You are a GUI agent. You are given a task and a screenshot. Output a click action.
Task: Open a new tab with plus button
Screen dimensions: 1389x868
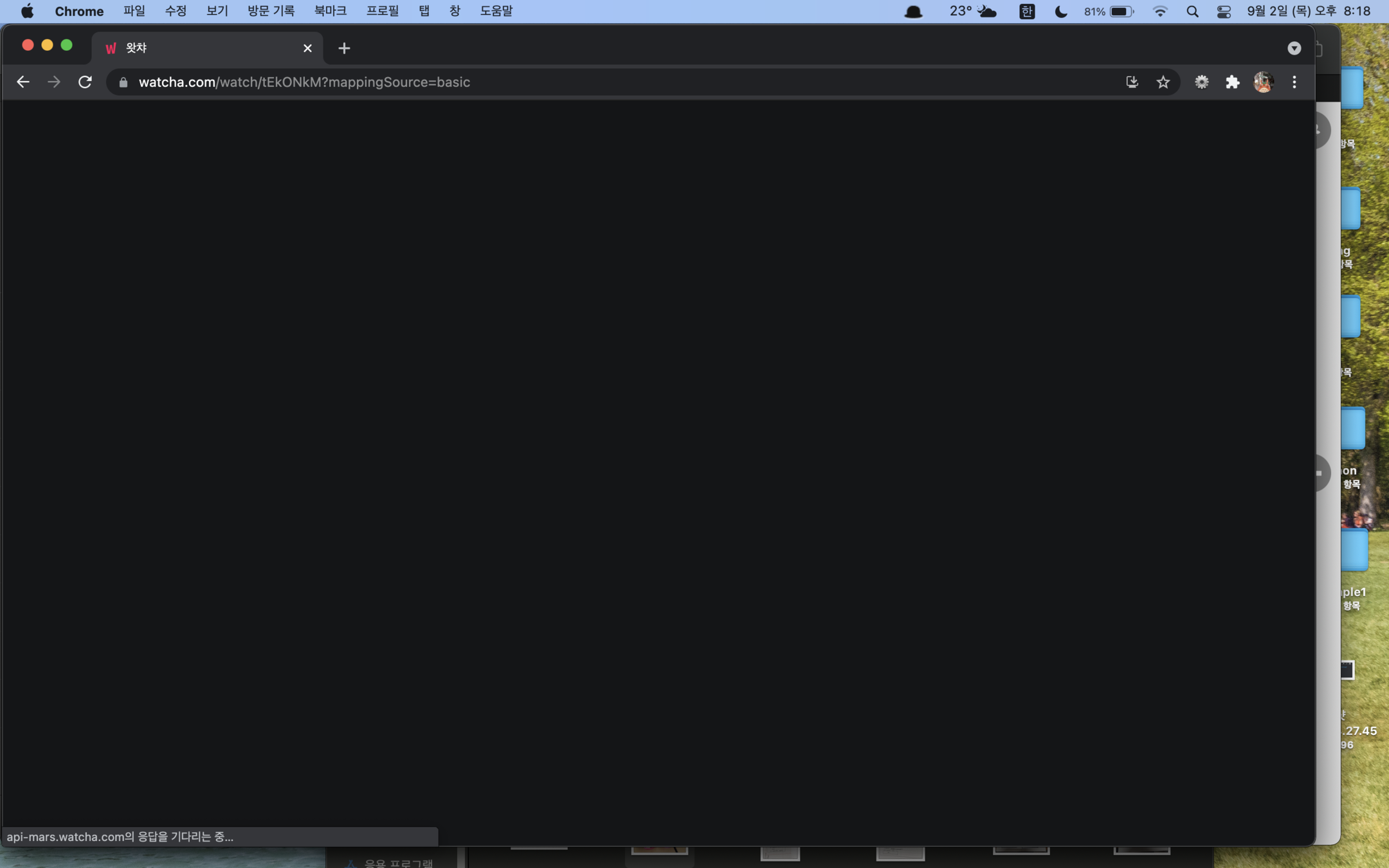click(x=344, y=48)
